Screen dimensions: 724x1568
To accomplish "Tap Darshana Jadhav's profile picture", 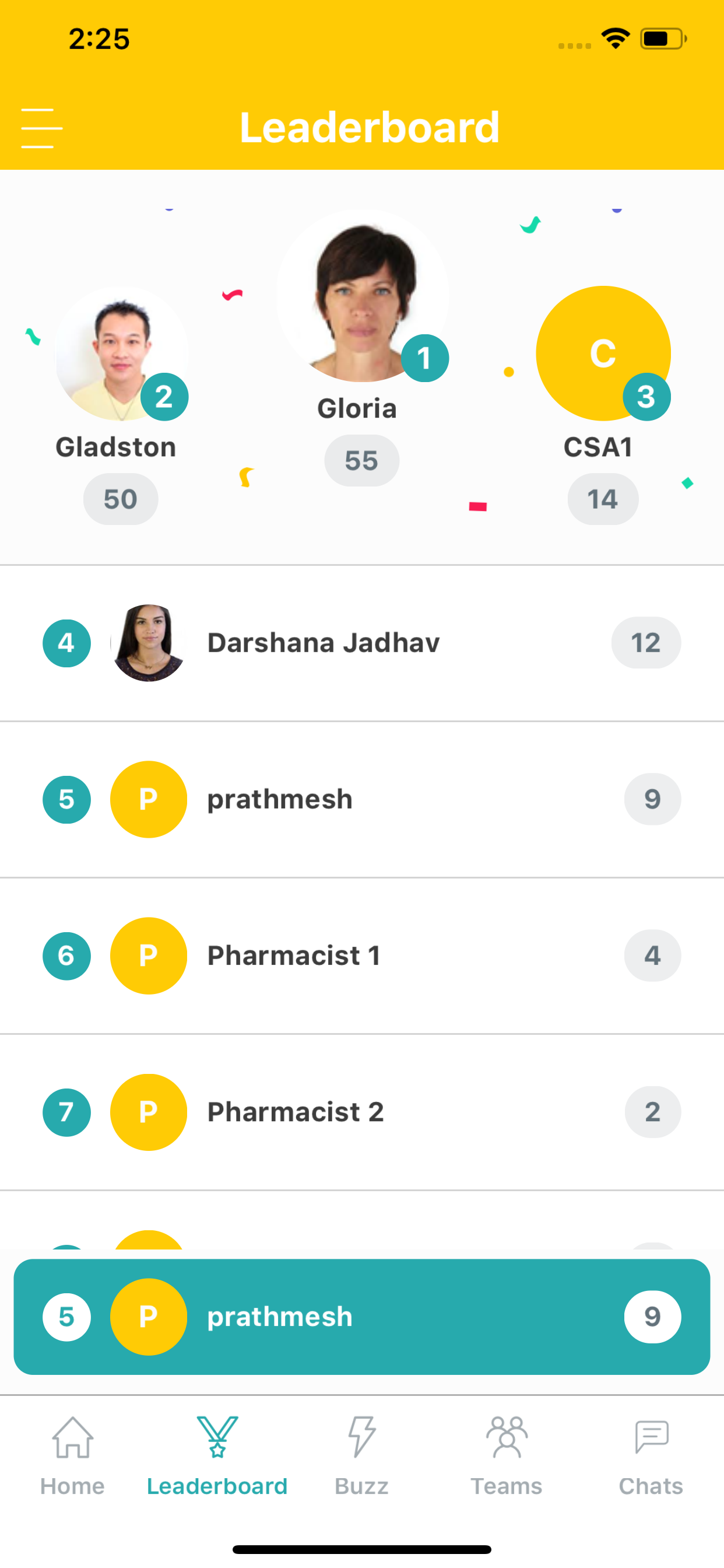I will point(149,643).
